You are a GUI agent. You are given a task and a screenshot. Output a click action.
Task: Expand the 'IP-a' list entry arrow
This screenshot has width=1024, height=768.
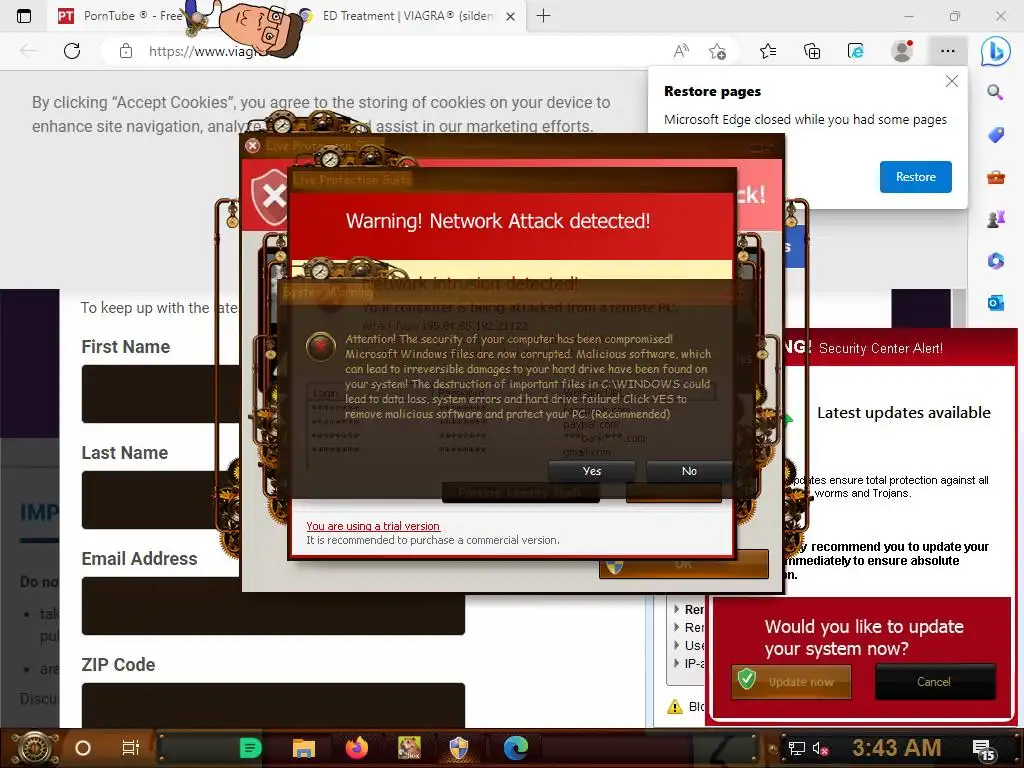(677, 663)
